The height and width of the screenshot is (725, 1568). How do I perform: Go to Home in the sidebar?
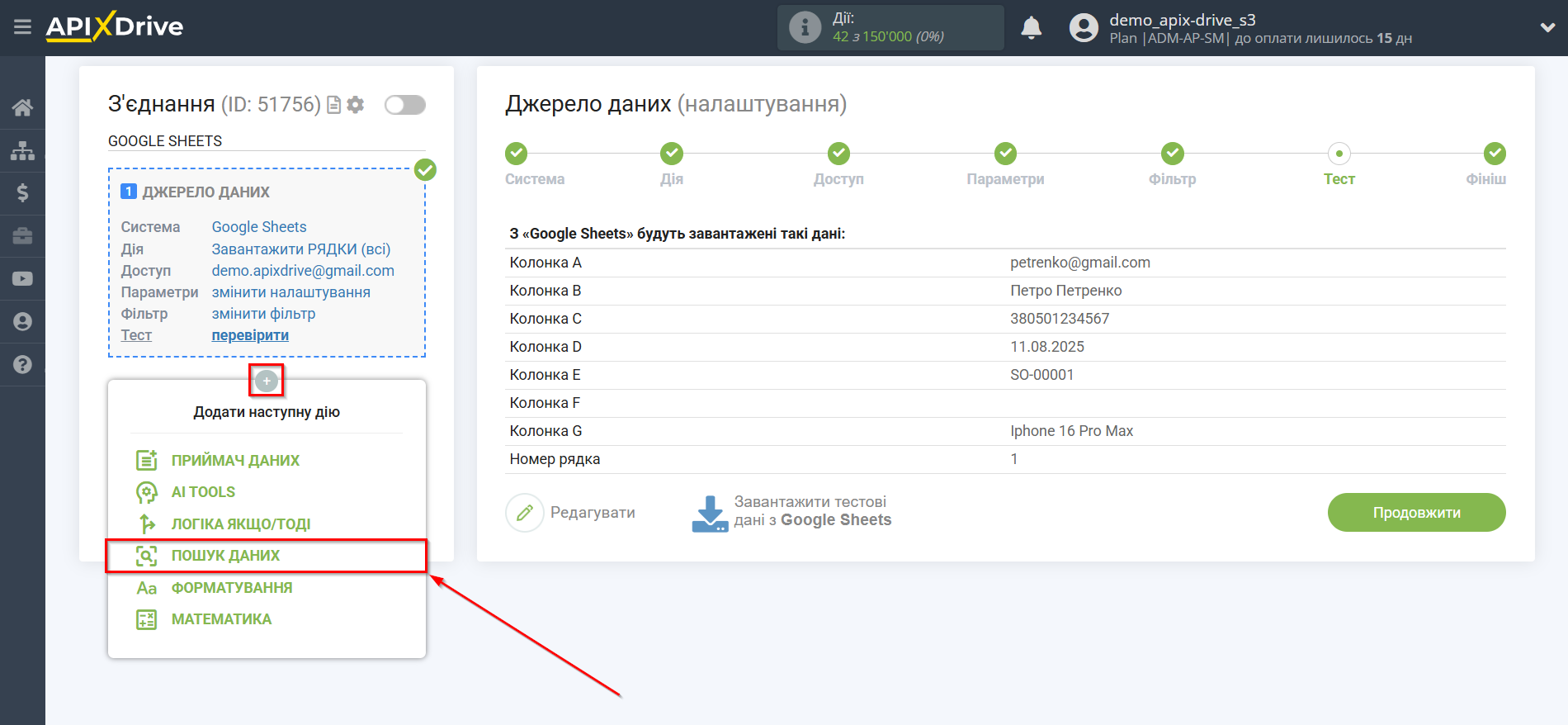coord(22,107)
